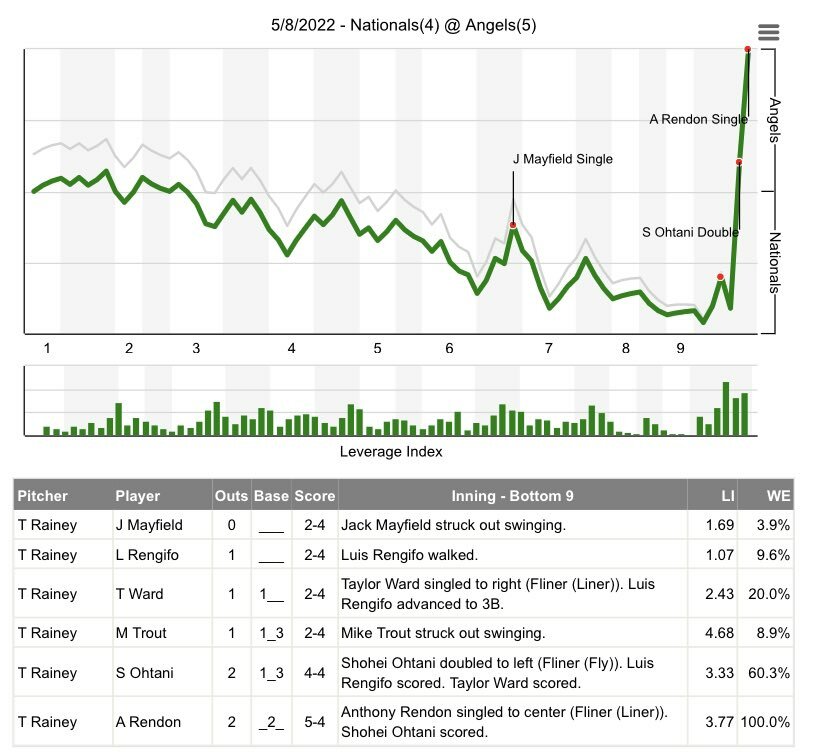Select 'S Ohtani' in the Player column
The height and width of the screenshot is (755, 820).
coord(144,673)
